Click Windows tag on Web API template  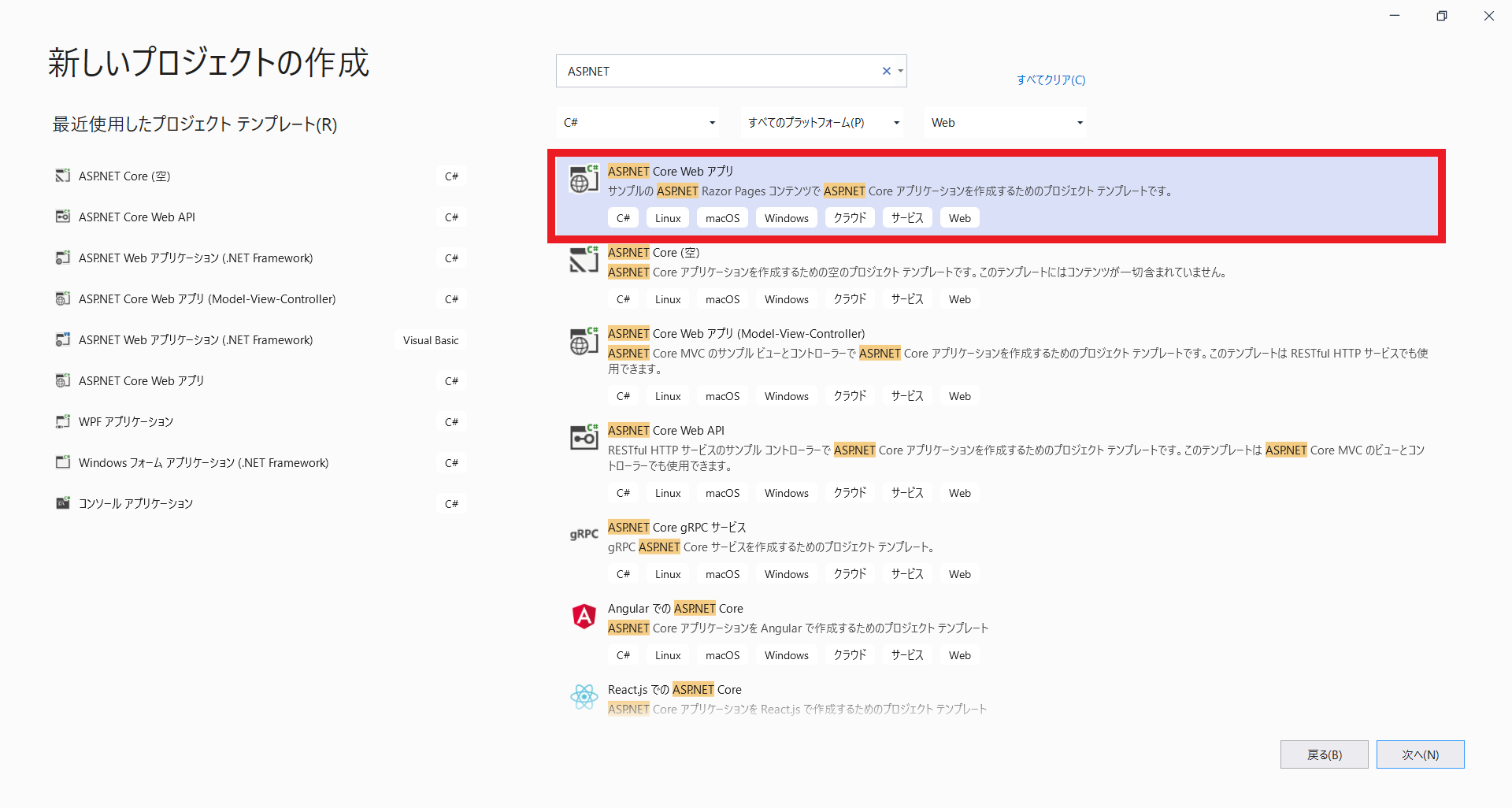[x=786, y=493]
